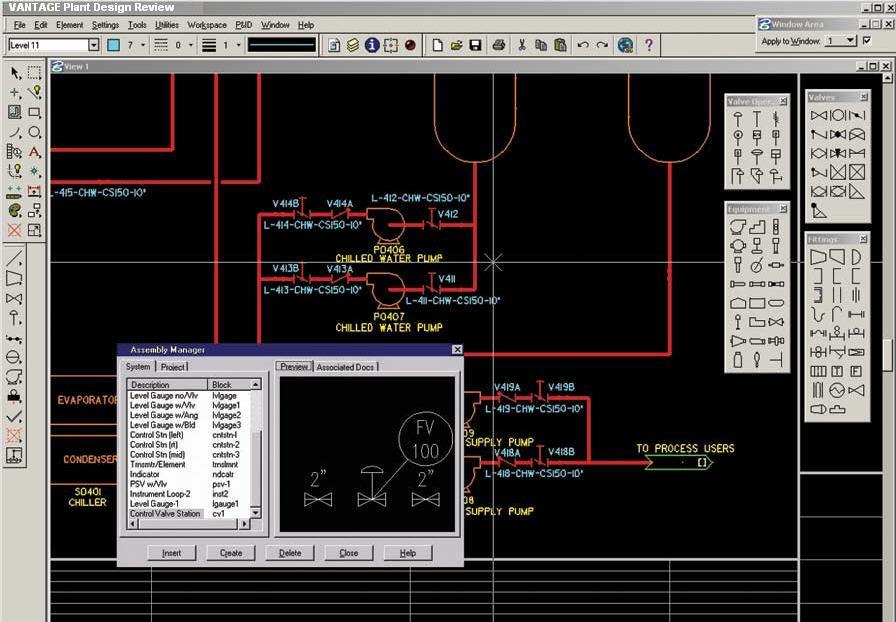Open the Level 11 dropdown

coord(94,45)
